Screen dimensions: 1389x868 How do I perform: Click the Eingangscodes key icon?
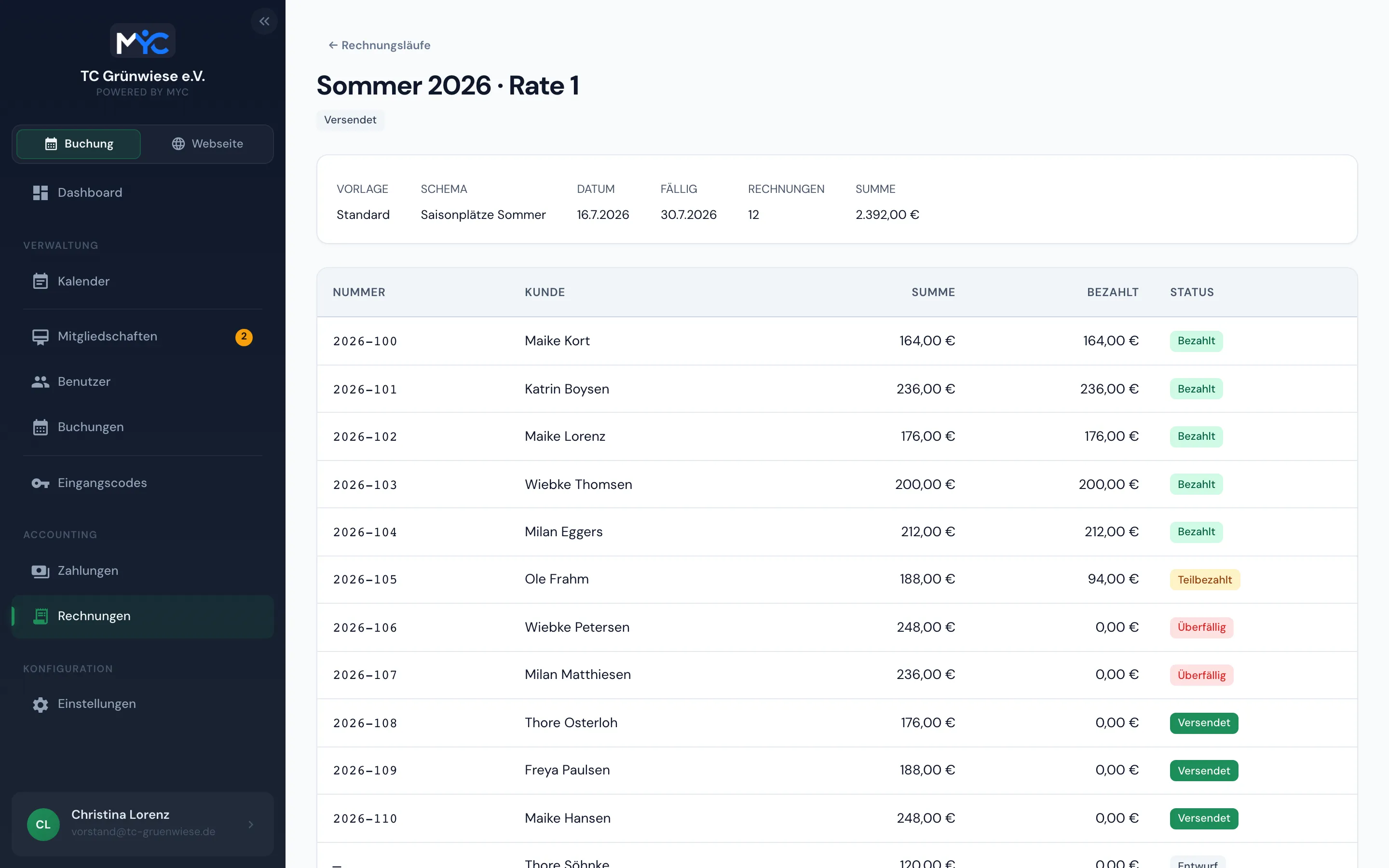click(x=40, y=483)
